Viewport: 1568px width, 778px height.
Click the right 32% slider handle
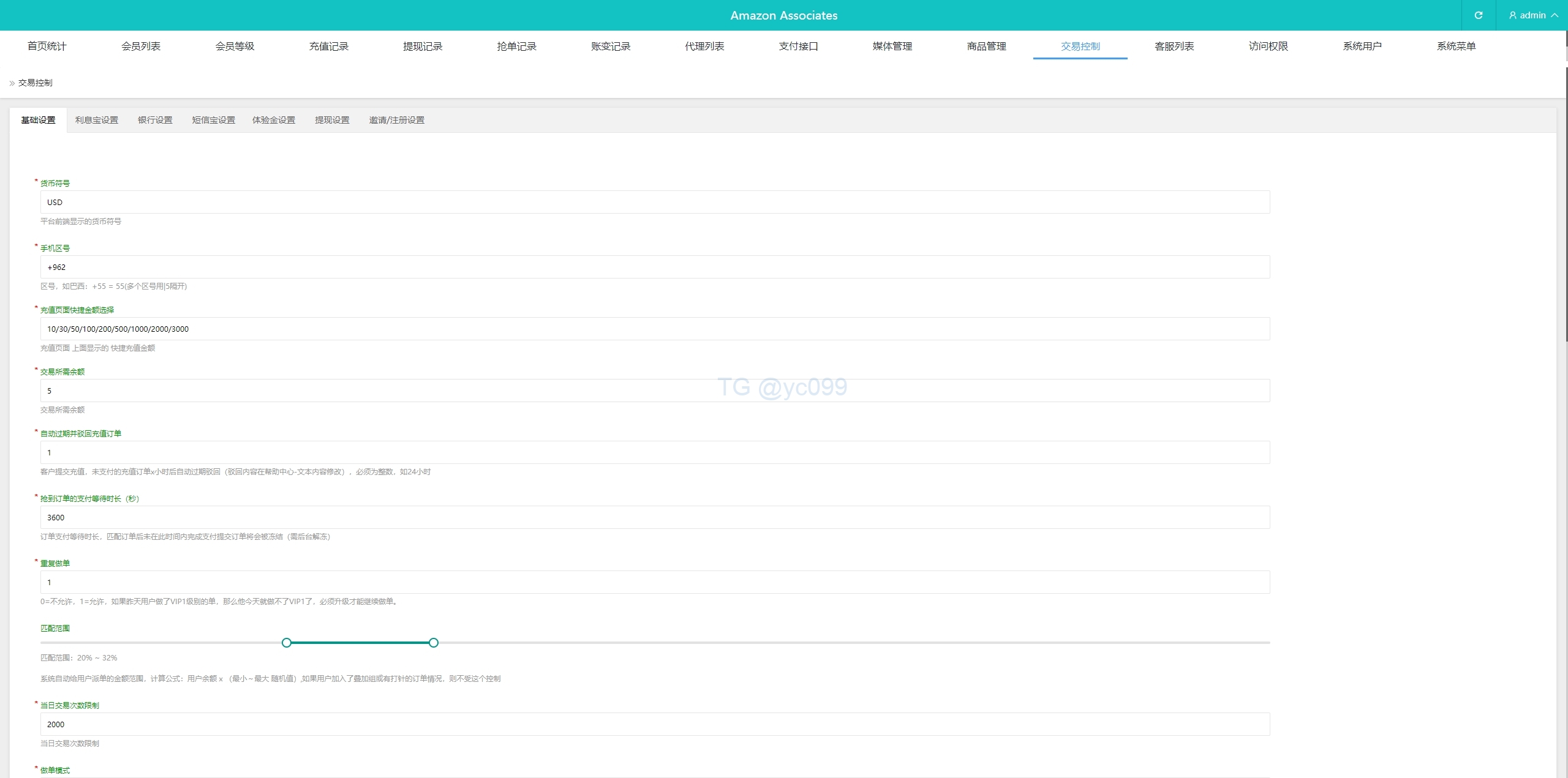tap(434, 643)
